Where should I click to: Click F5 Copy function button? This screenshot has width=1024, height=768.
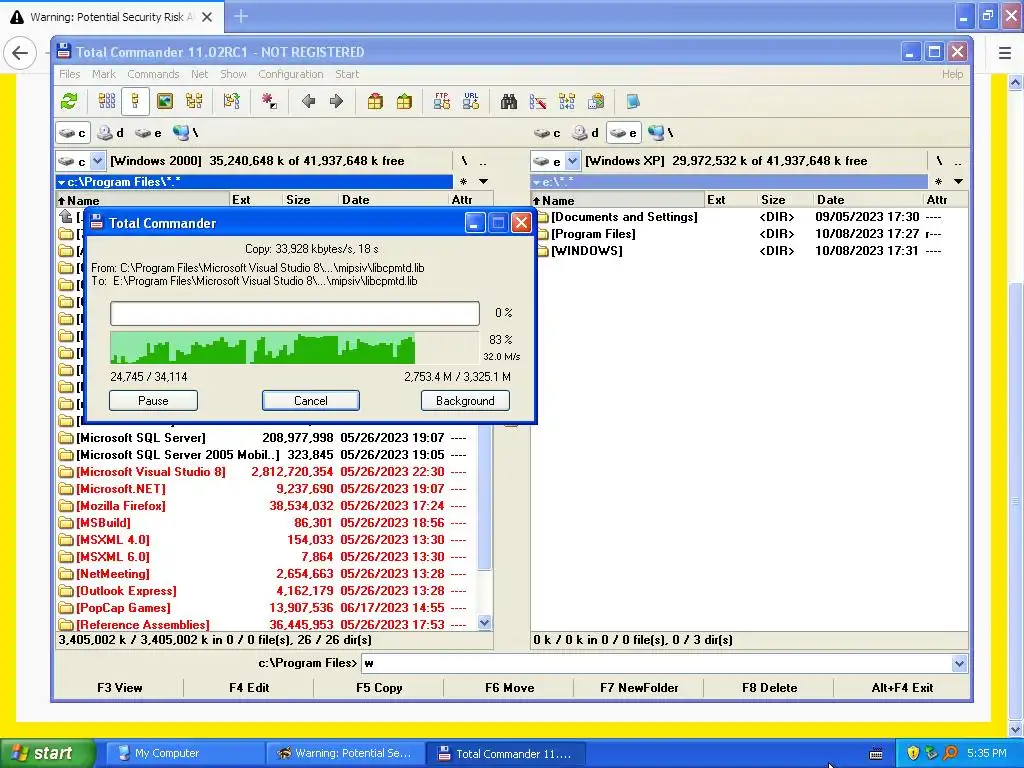379,688
